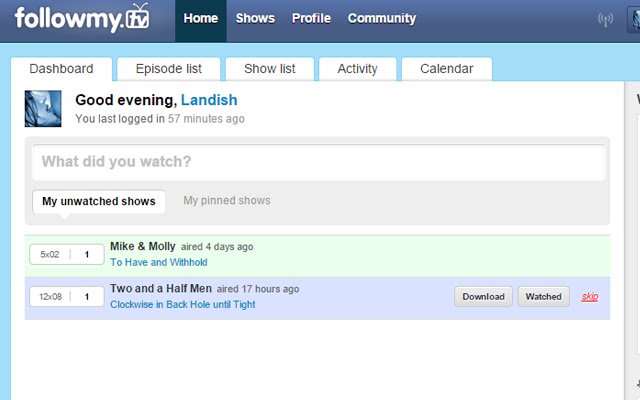Open the Activity tab

(x=358, y=69)
